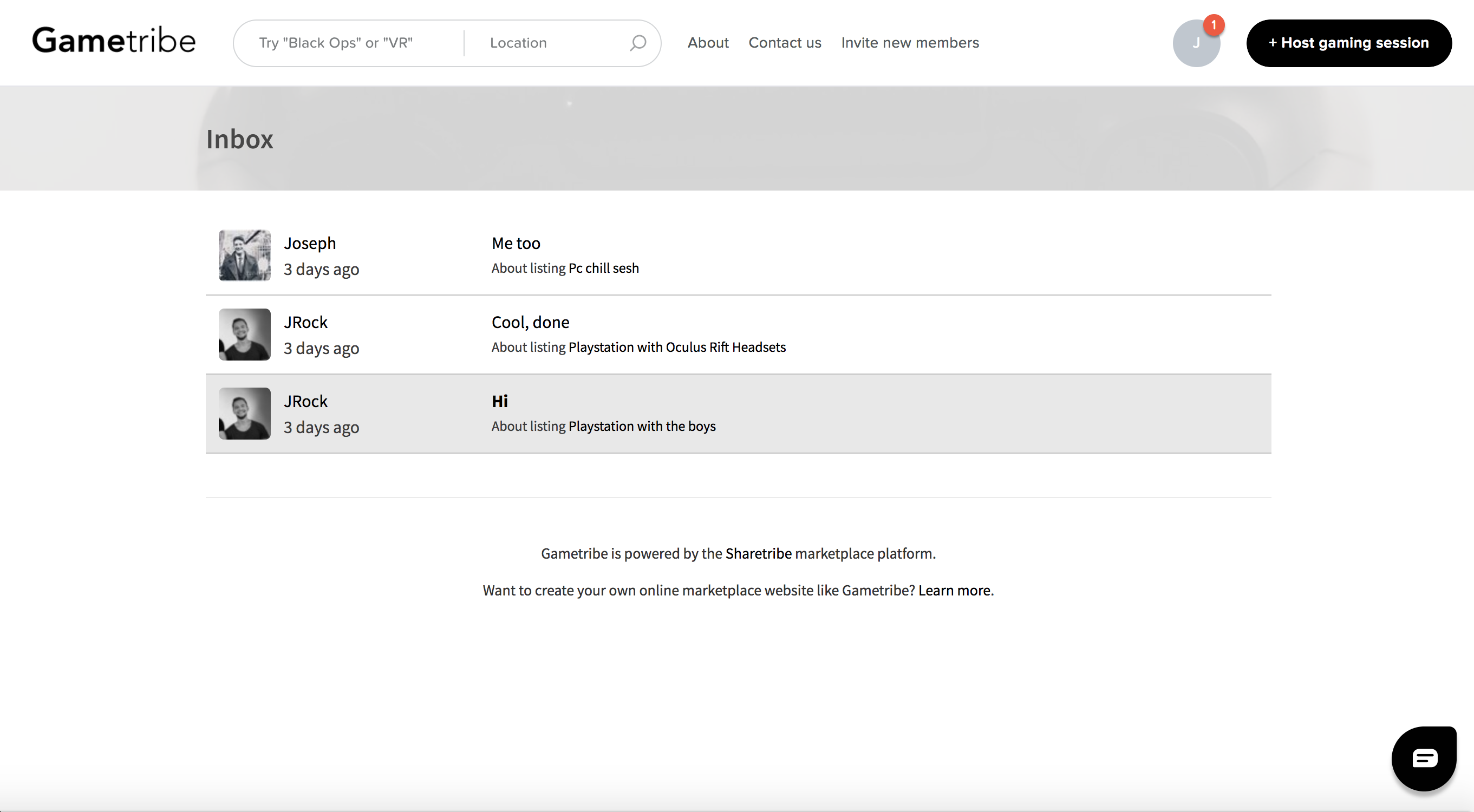
Task: Open Invite new members
Action: coord(910,43)
